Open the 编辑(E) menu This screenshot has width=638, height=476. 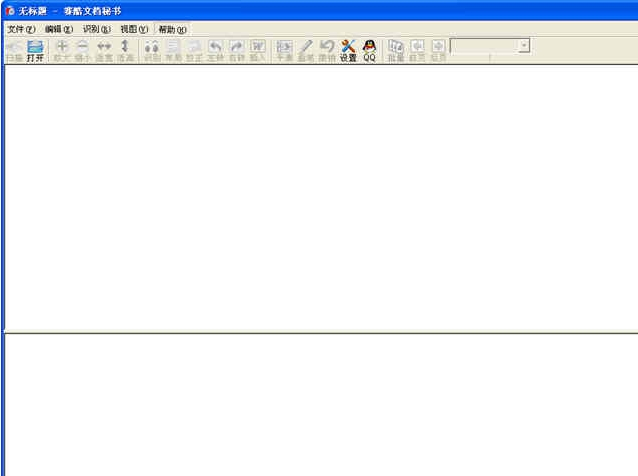(59, 29)
